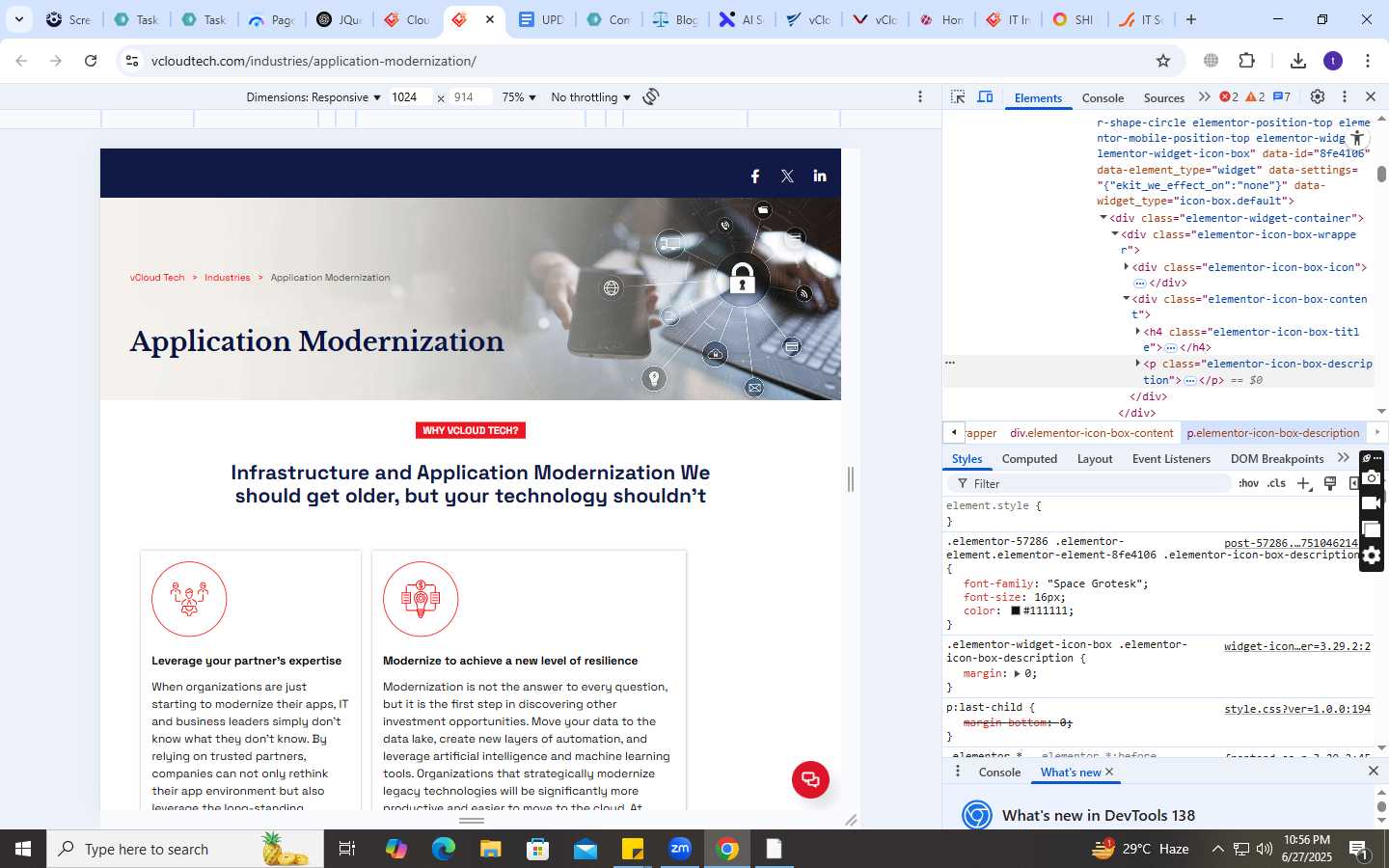This screenshot has width=1389, height=868.
Task: Expand the p elementor-icon-box-description node
Action: 1138,364
